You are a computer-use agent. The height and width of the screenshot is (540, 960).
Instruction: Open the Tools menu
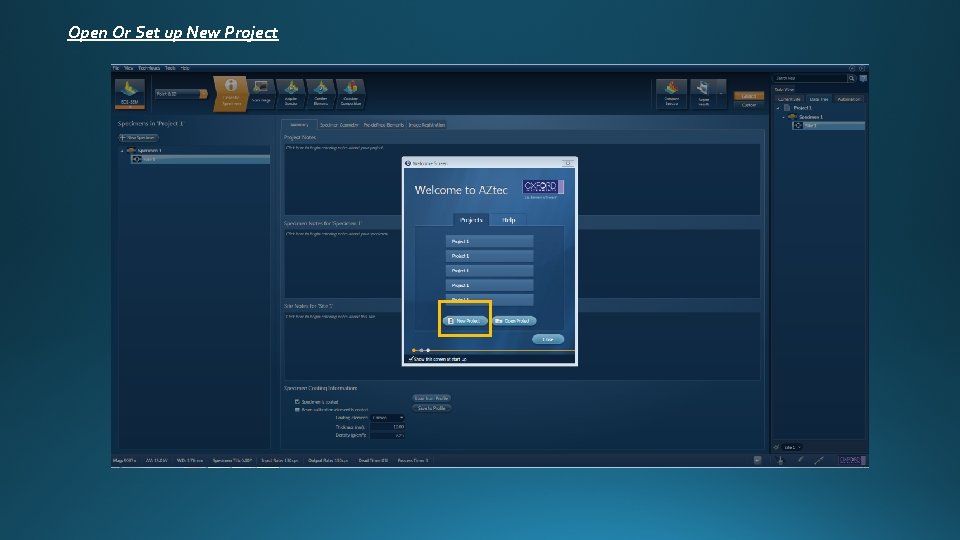click(x=170, y=68)
